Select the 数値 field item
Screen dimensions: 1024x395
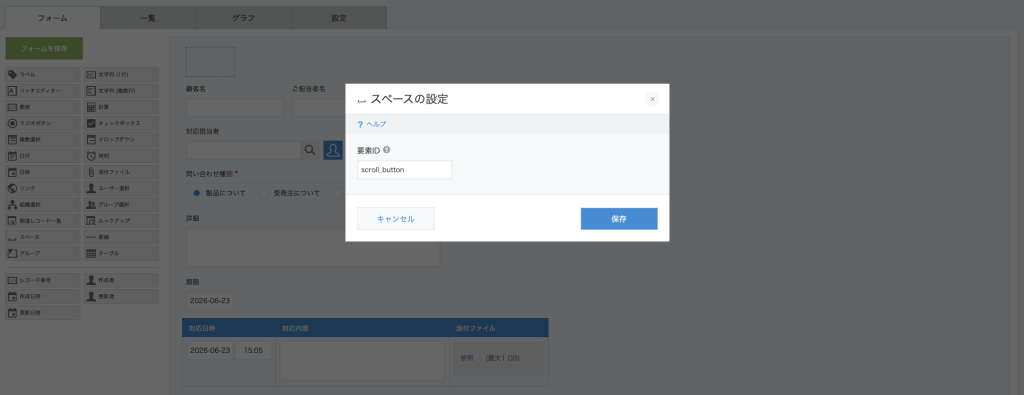tap(42, 107)
